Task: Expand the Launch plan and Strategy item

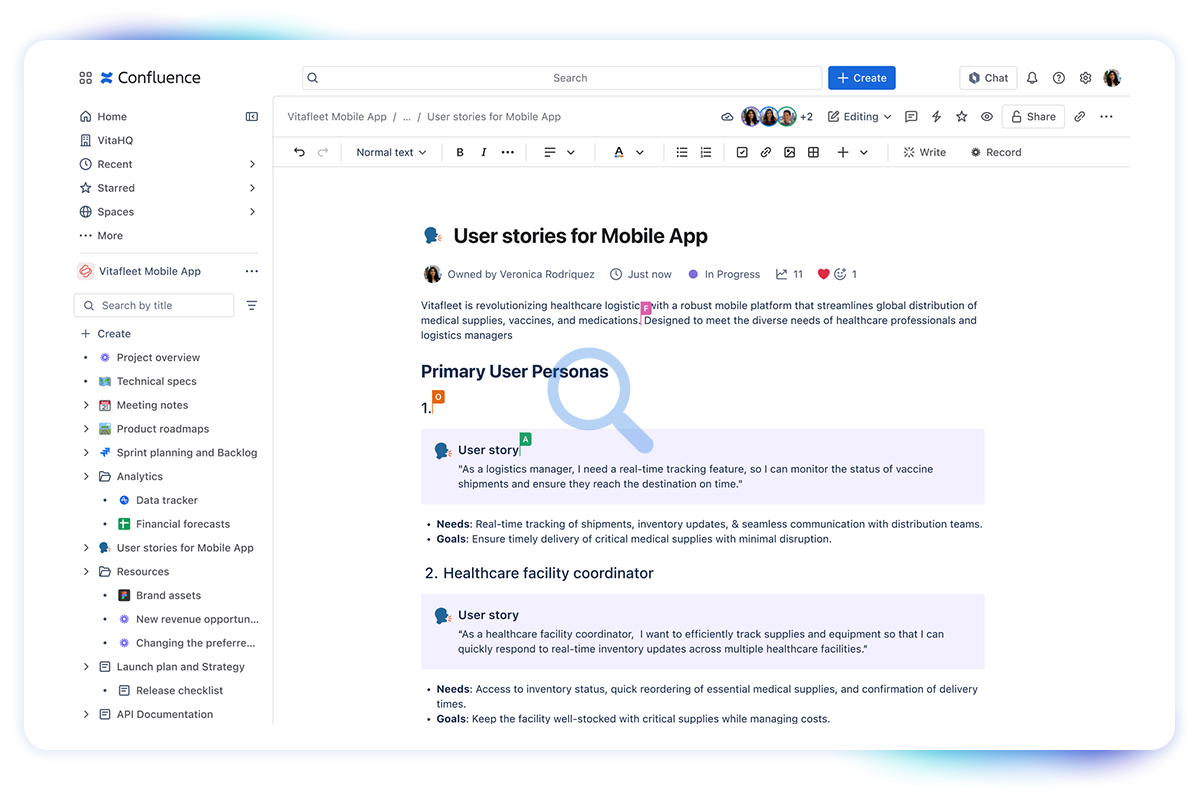Action: click(86, 667)
